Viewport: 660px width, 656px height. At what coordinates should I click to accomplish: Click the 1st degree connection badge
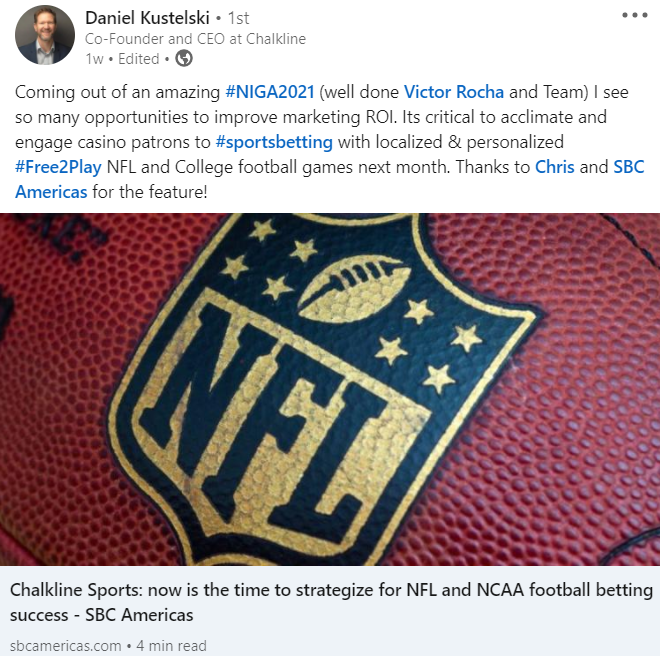coord(238,18)
